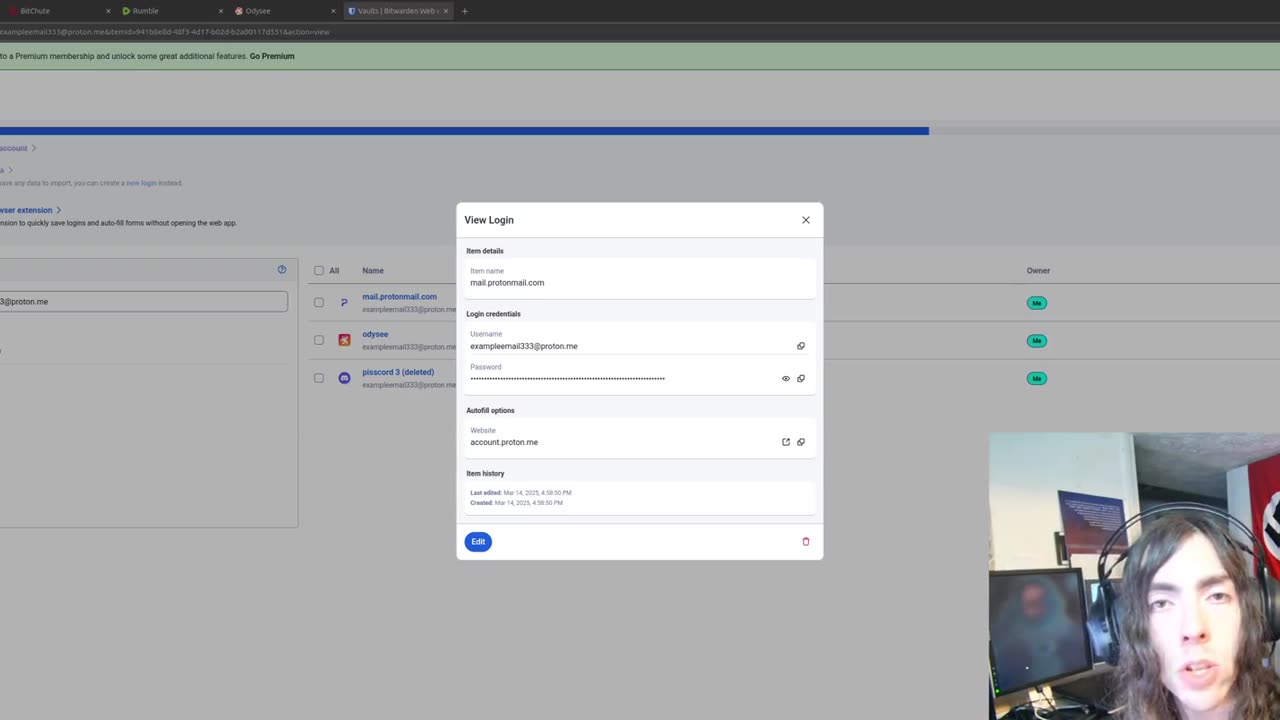Viewport: 1280px width, 720px height.
Task: Click the masked Password dots field
Action: point(567,379)
